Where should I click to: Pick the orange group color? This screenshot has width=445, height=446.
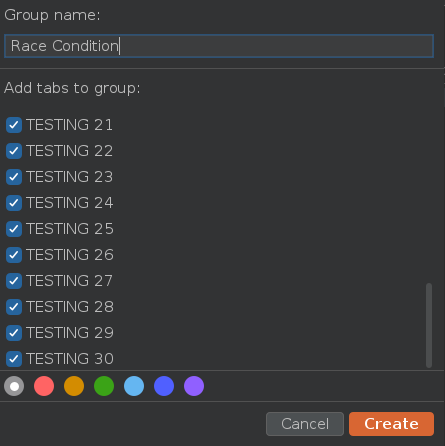[x=74, y=386]
